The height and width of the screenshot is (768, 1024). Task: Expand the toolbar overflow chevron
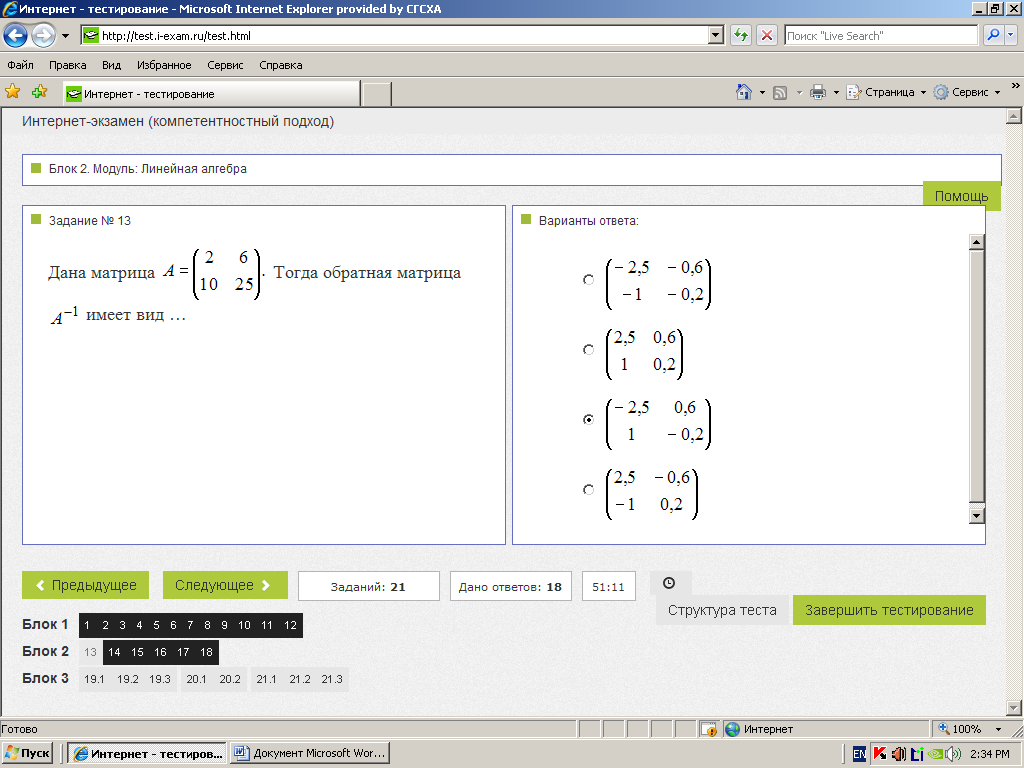[1015, 86]
